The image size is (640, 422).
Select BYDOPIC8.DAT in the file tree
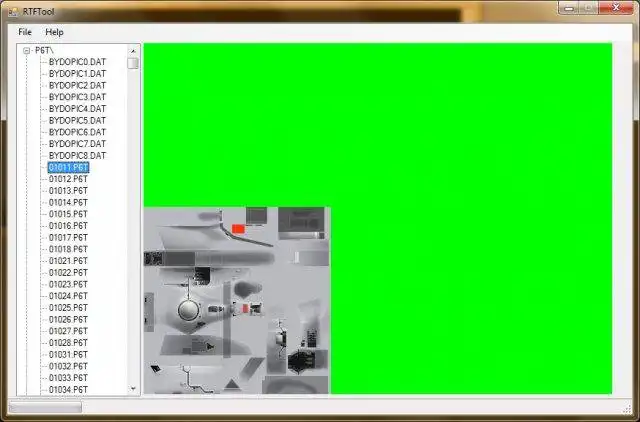click(x=77, y=156)
